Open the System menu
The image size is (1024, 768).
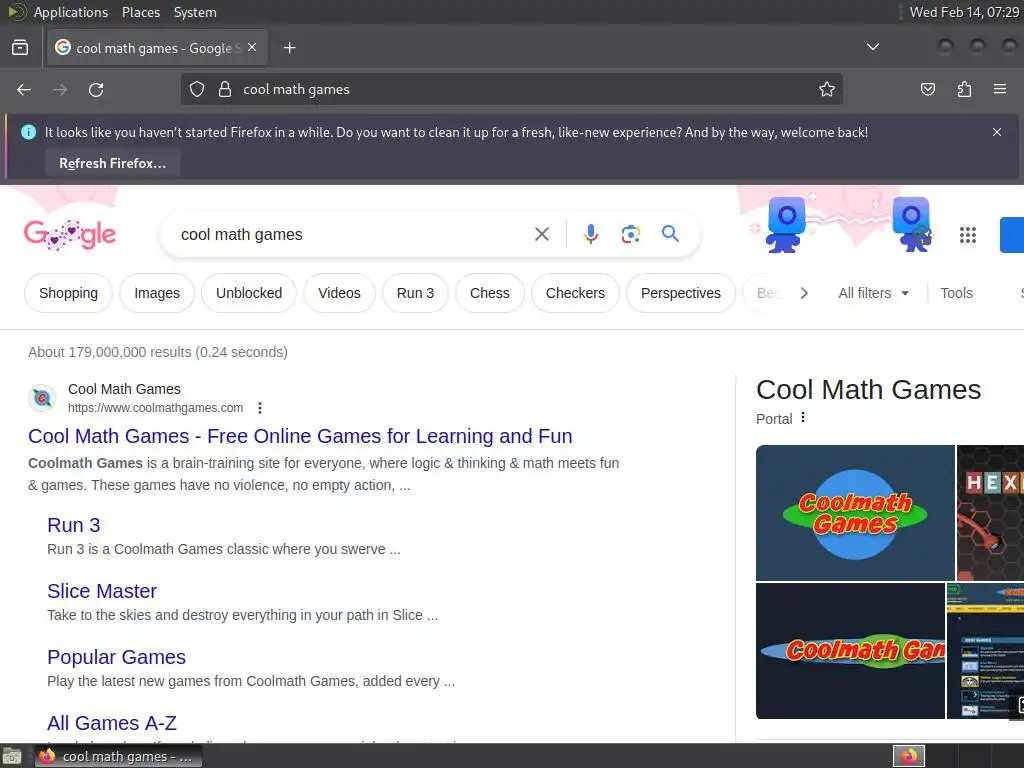[195, 12]
